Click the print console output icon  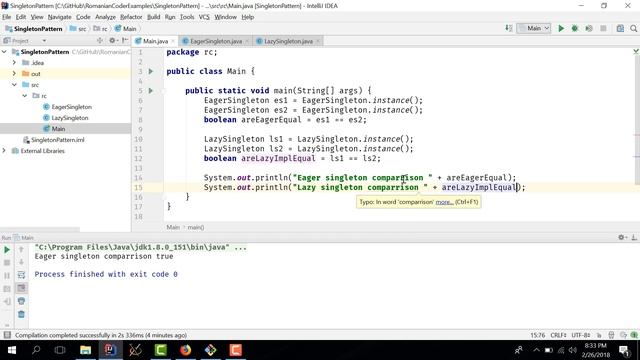(21, 301)
